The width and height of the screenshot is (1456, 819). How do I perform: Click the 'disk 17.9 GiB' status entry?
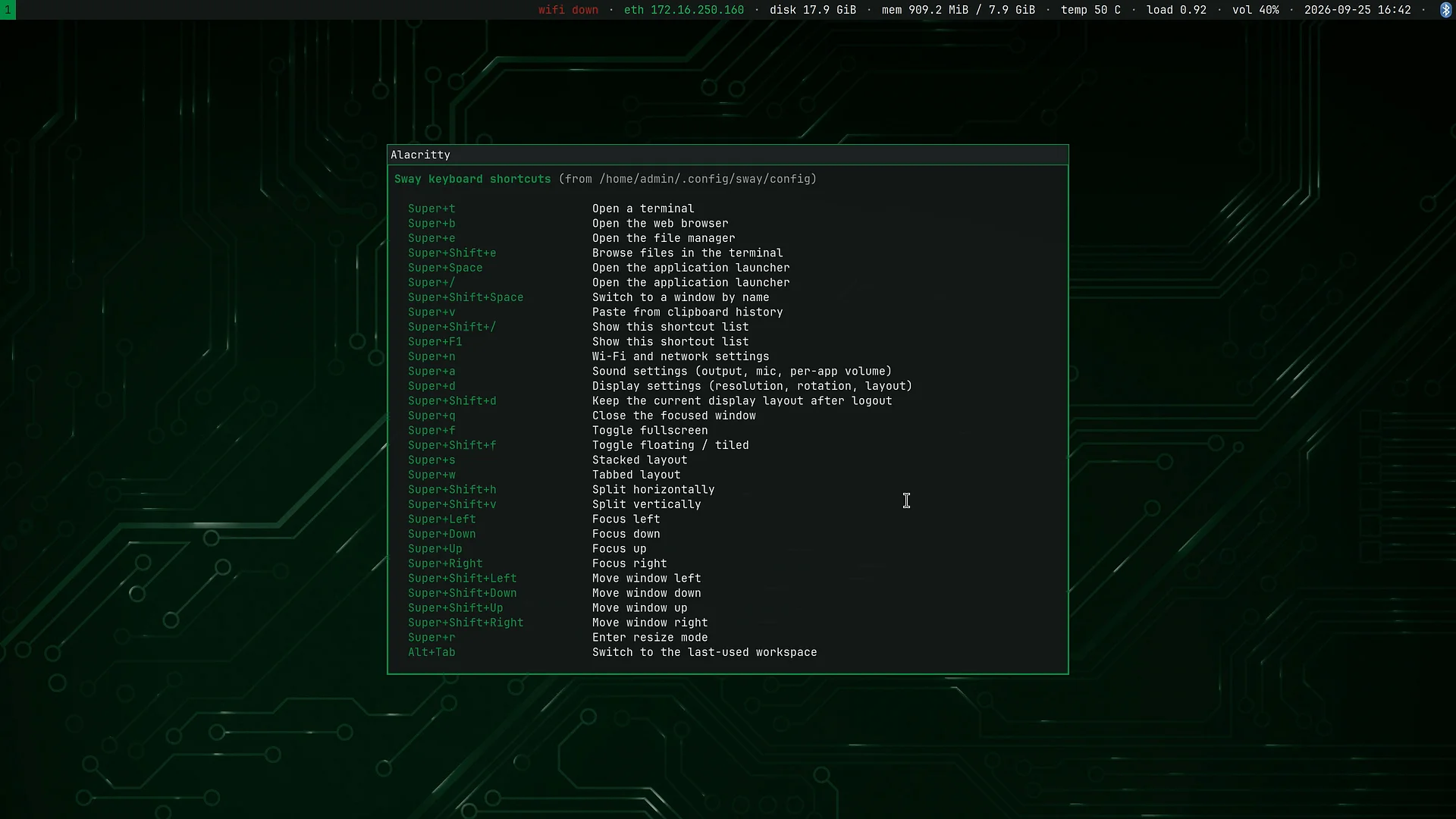pos(813,10)
